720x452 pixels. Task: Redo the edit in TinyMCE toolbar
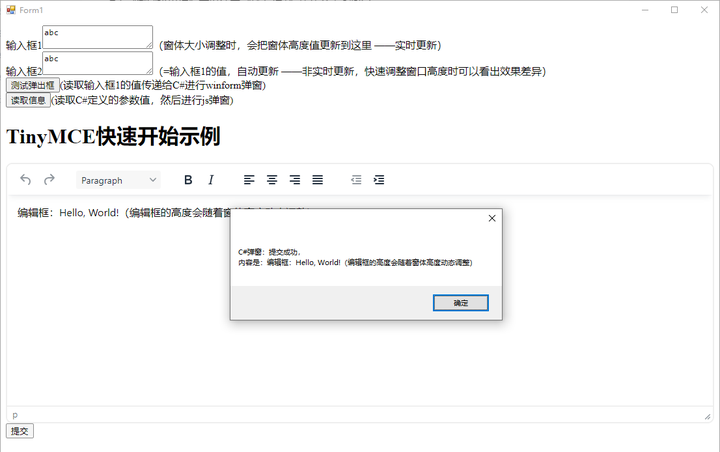[49, 180]
